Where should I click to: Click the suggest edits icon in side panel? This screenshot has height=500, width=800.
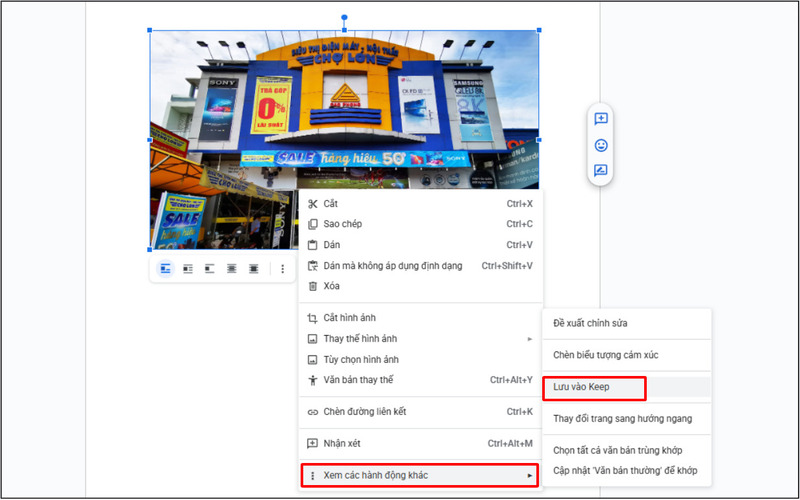(x=601, y=170)
